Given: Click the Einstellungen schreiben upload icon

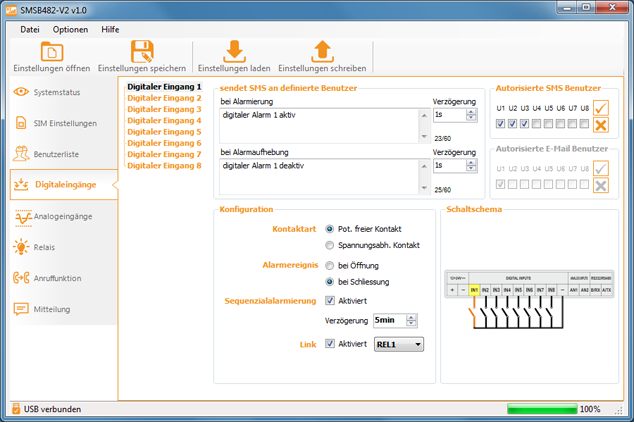Looking at the screenshot, I should [x=321, y=52].
